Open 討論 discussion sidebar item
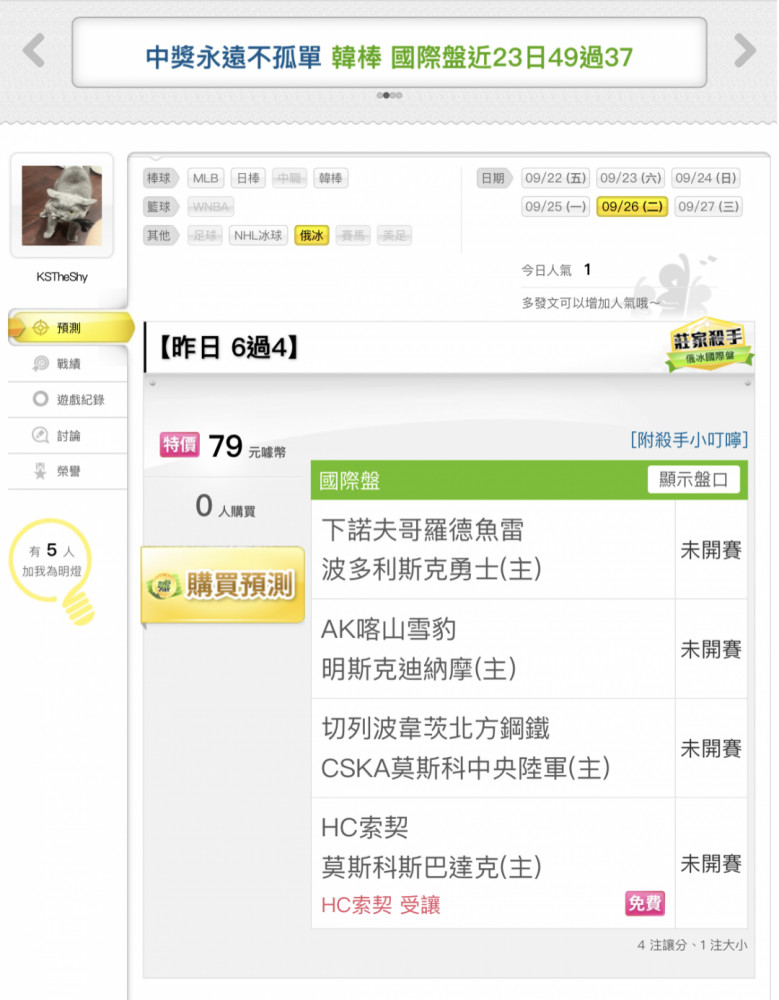 68,436
